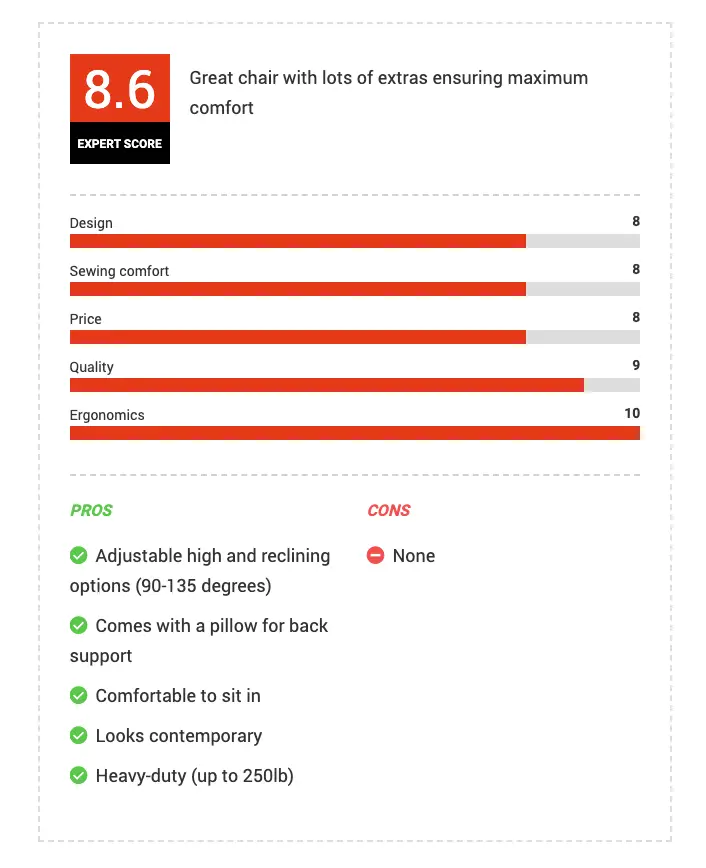Click green checkmark beside Adjustable high and reclining

(x=79, y=555)
